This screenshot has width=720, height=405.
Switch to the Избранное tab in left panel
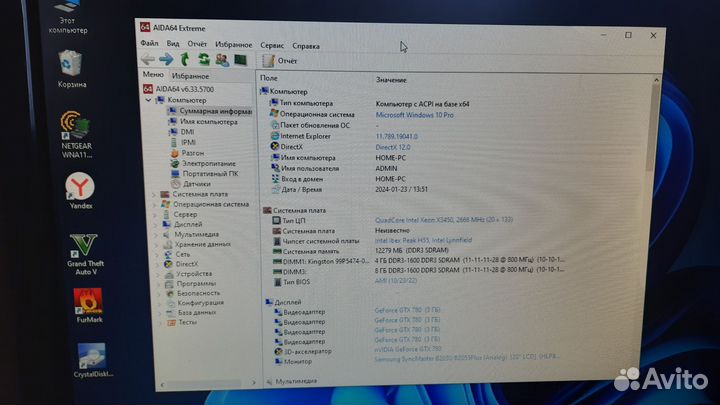coord(190,75)
